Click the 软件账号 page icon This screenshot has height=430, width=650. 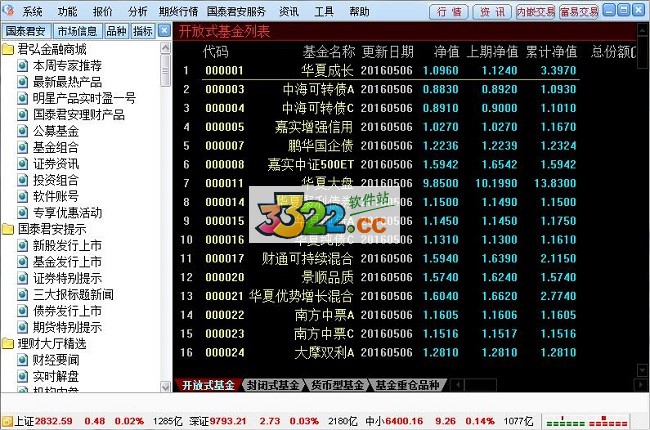click(23, 197)
